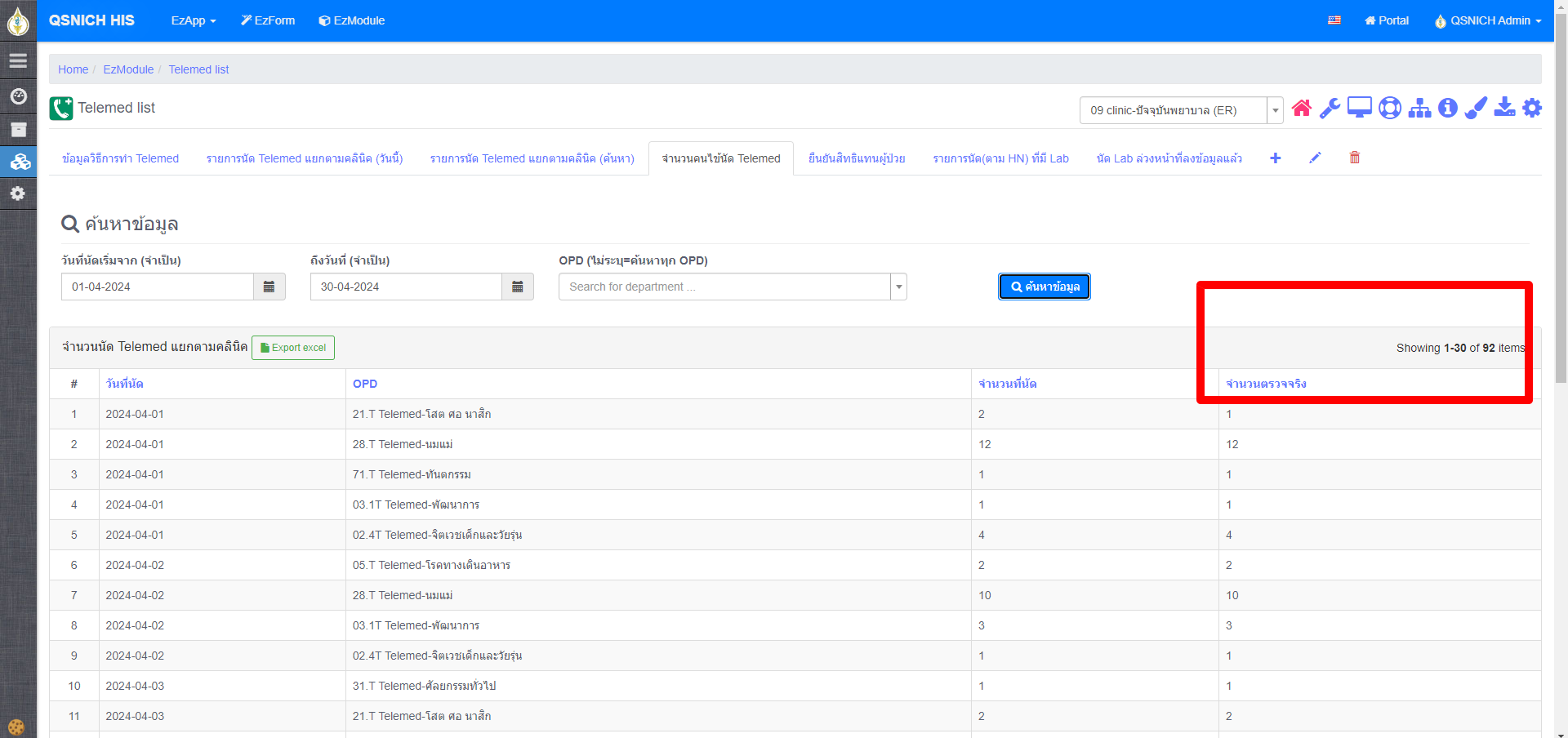Click the sitemap hierarchy icon
The image size is (1568, 738).
point(1419,109)
